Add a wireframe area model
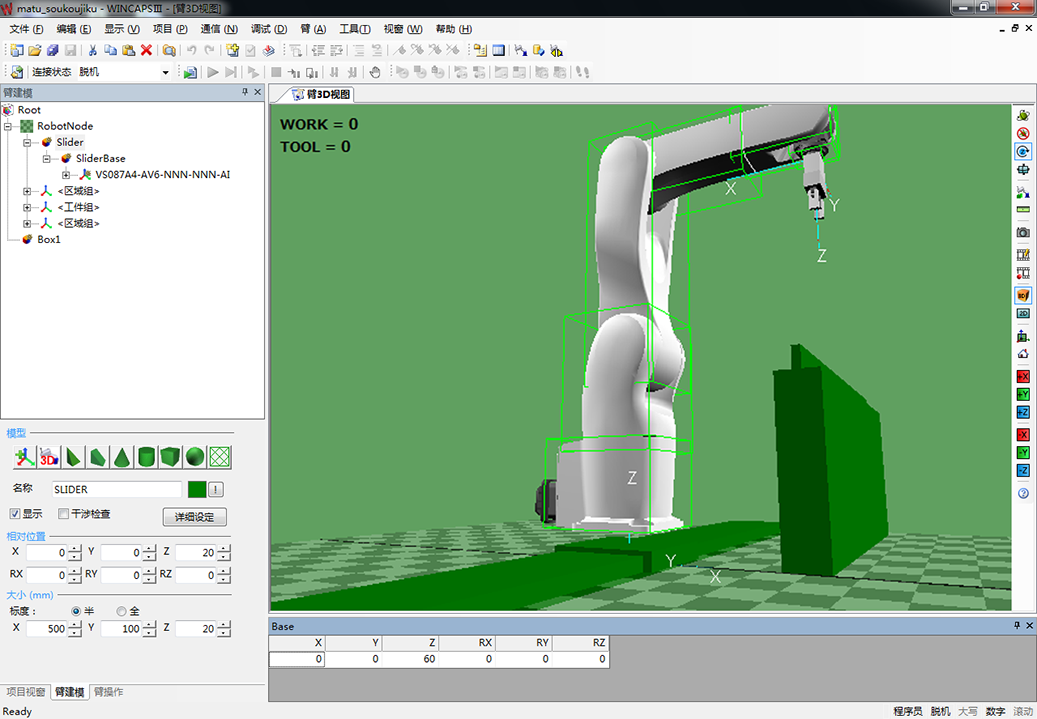The height and width of the screenshot is (719, 1037). (x=220, y=456)
